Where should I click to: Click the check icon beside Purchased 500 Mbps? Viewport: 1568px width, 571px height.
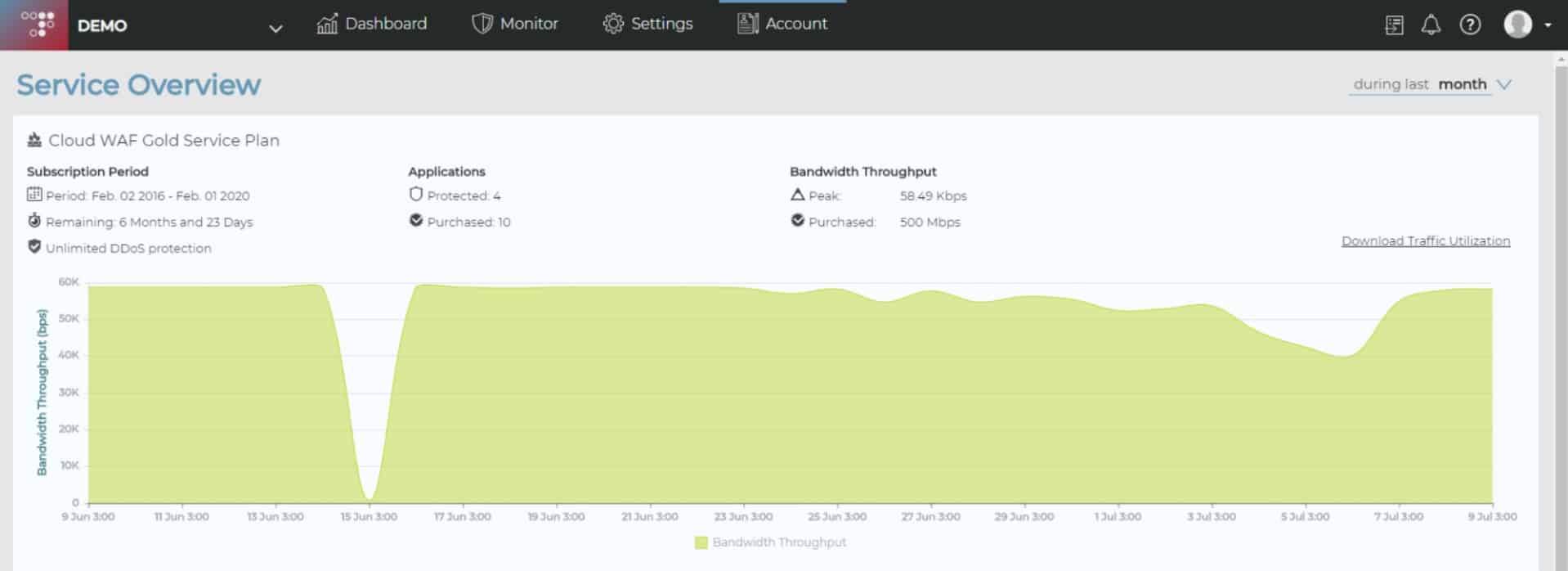(x=798, y=221)
